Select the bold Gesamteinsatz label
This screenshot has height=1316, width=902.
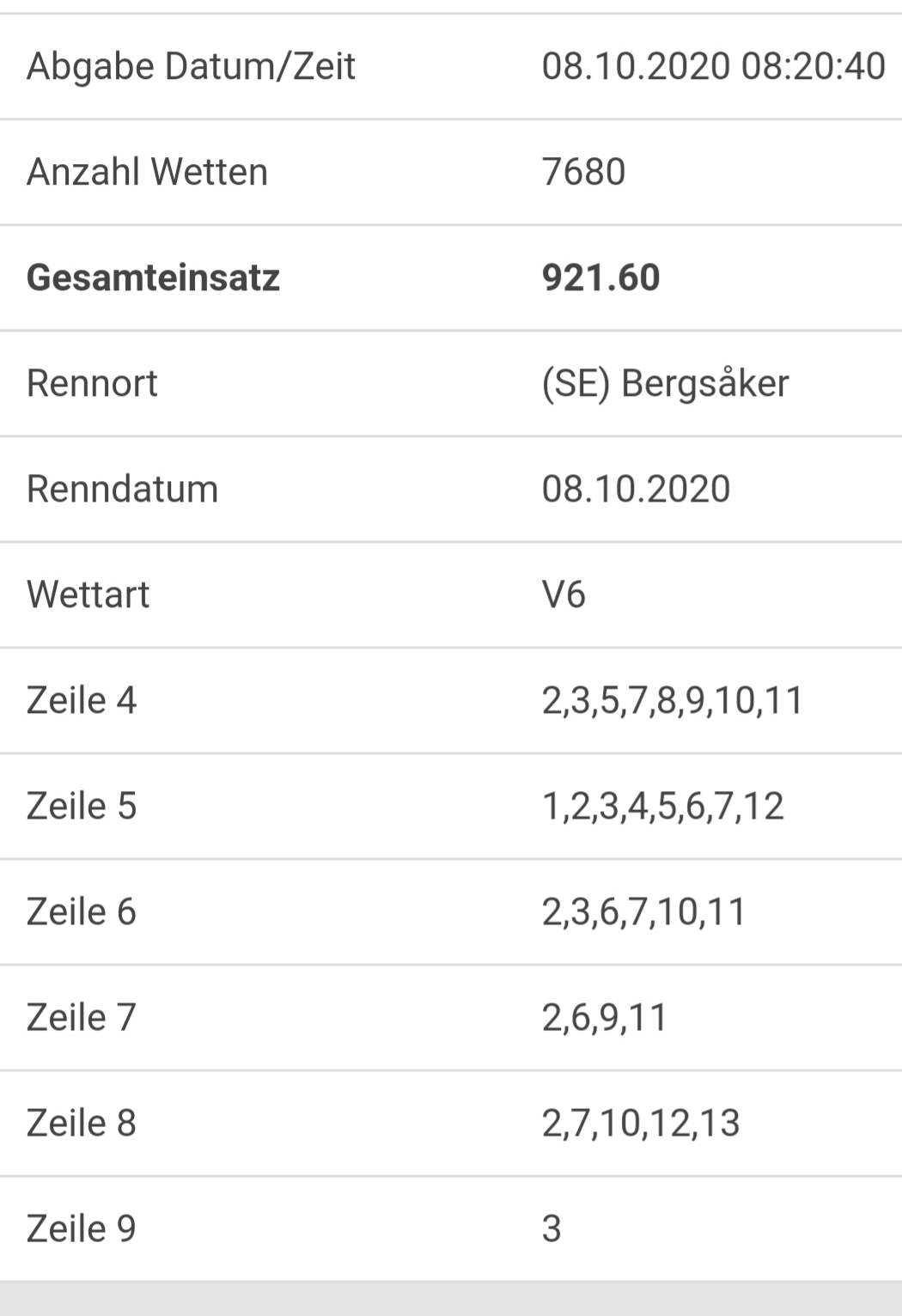coord(154,277)
